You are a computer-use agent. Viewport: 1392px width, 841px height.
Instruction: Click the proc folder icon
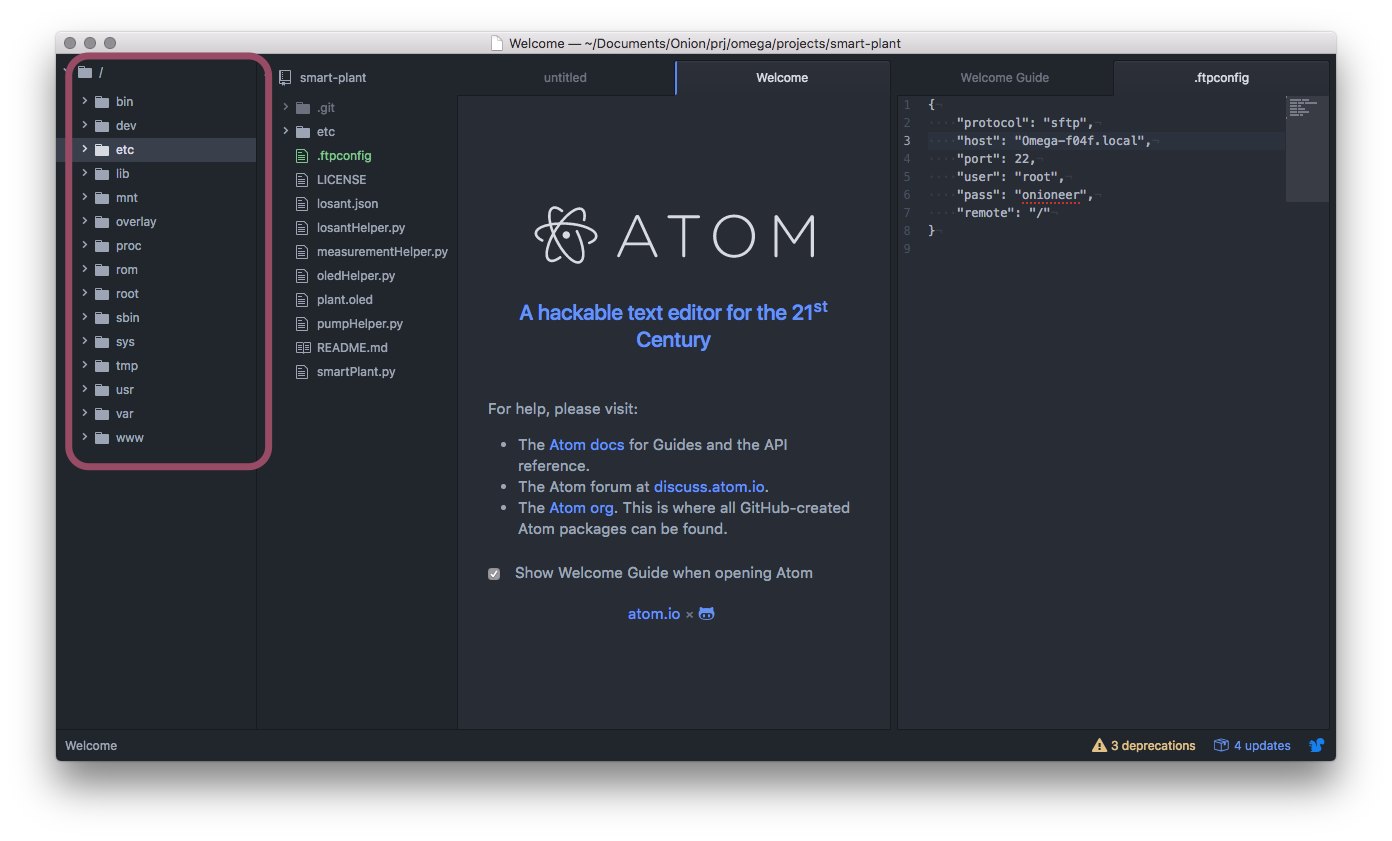(101, 246)
